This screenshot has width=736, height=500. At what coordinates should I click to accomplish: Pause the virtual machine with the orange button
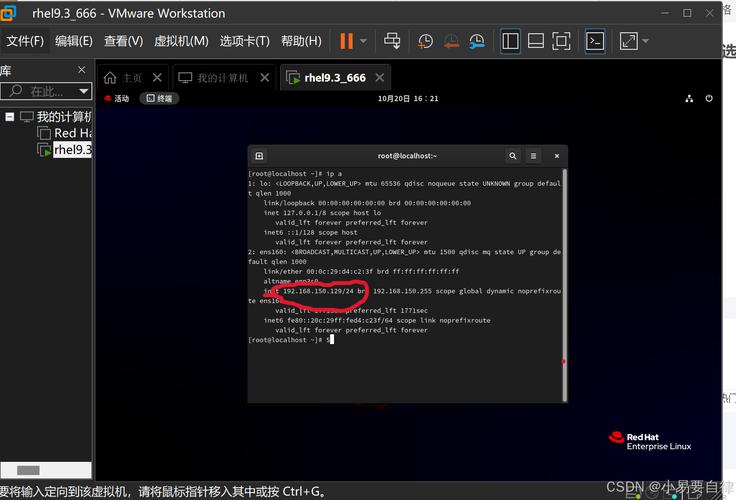(x=346, y=41)
